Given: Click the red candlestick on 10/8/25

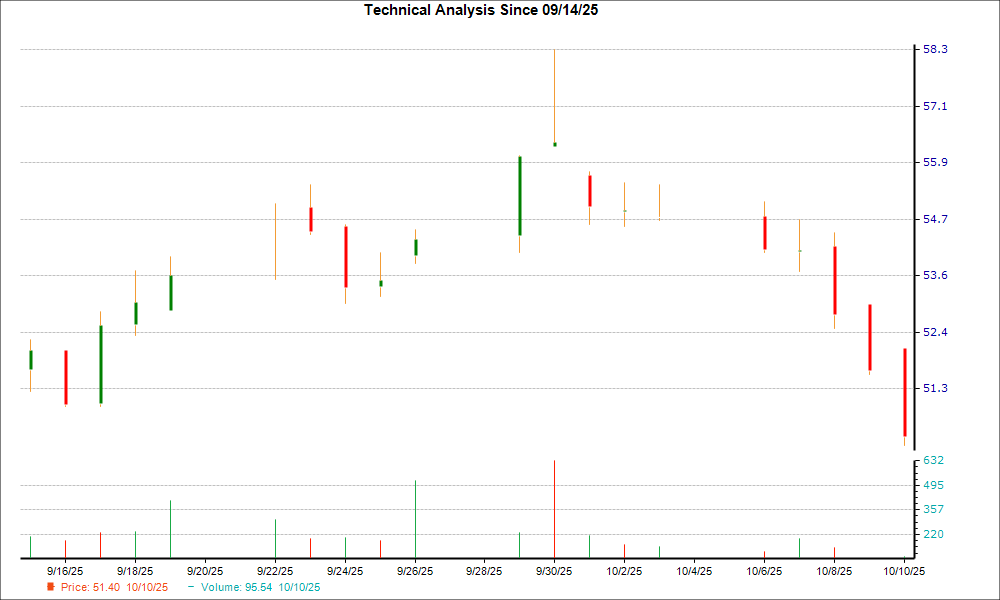Looking at the screenshot, I should (835, 280).
